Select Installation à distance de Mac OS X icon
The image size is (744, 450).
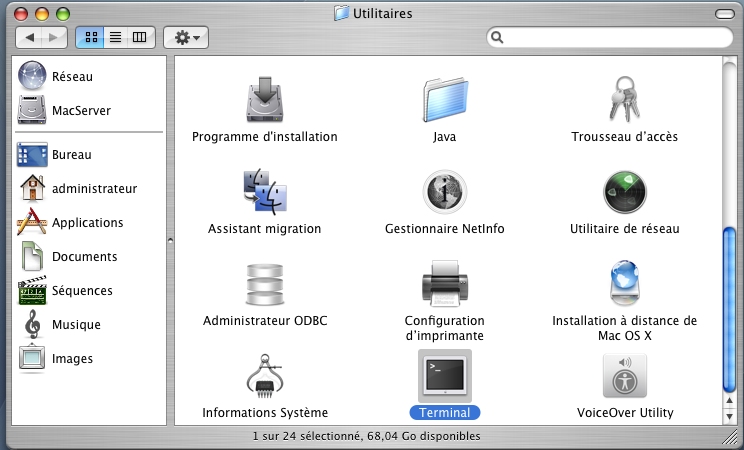point(624,283)
